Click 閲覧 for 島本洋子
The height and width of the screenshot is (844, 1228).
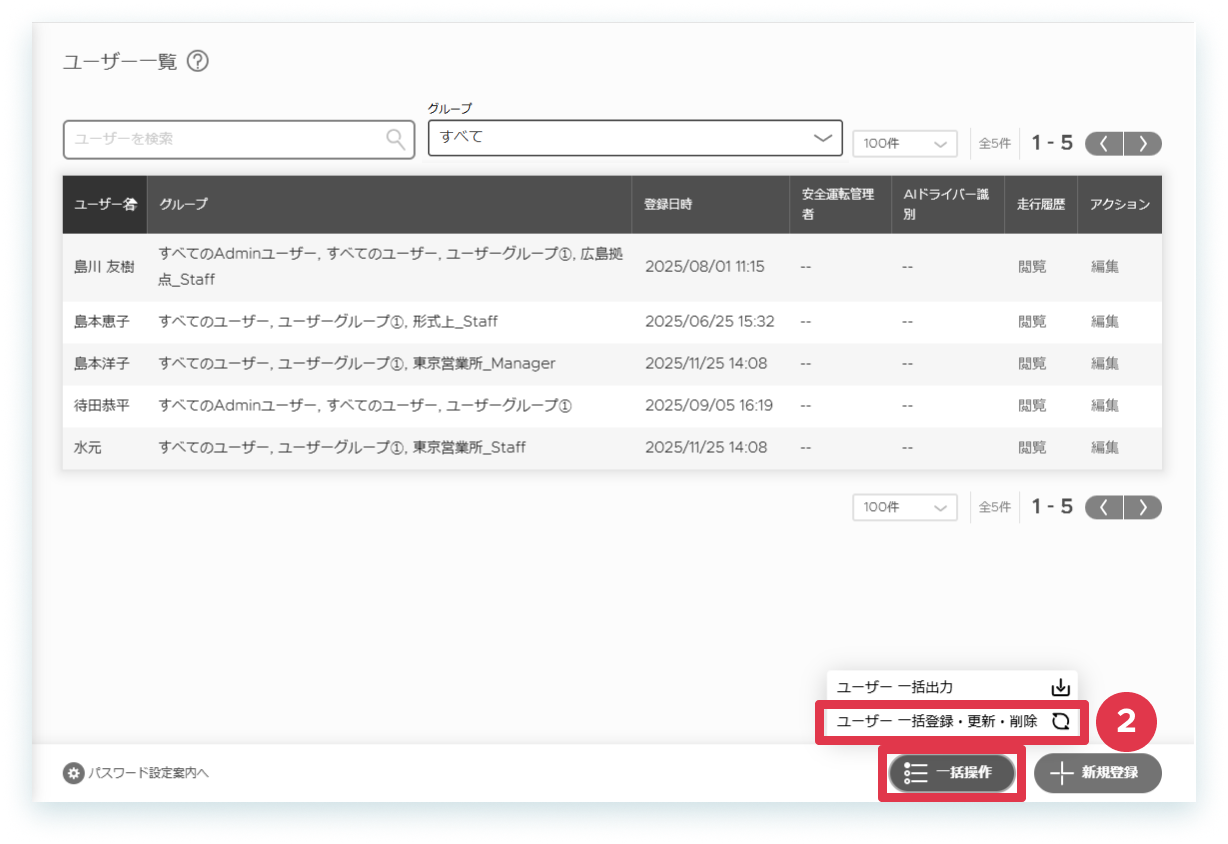coord(1032,364)
